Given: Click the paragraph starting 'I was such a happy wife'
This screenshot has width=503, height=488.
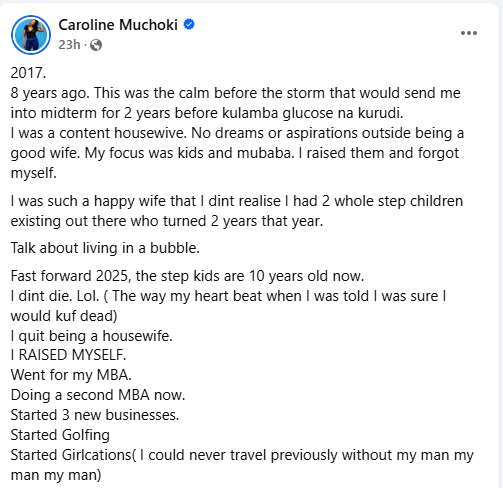Looking at the screenshot, I should coord(237,211).
